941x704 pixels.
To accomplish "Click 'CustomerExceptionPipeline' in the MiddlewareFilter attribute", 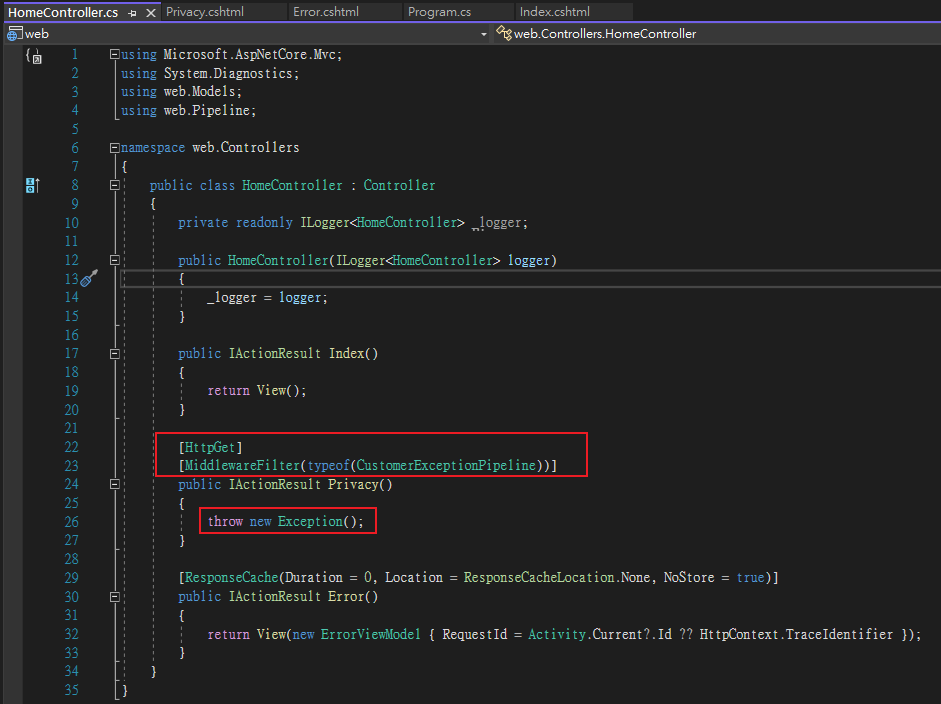I will (446, 465).
